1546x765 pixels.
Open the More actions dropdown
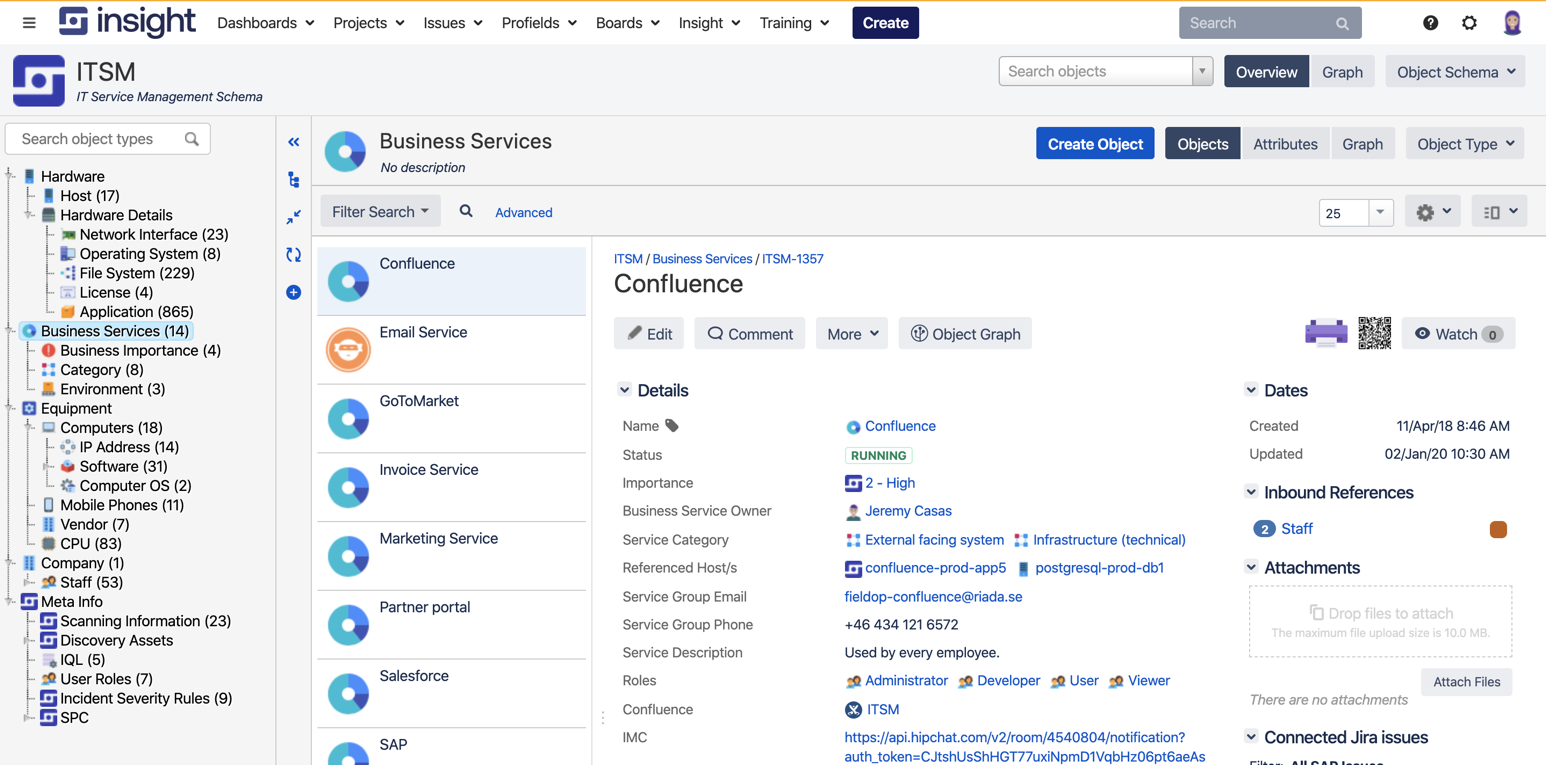click(852, 334)
